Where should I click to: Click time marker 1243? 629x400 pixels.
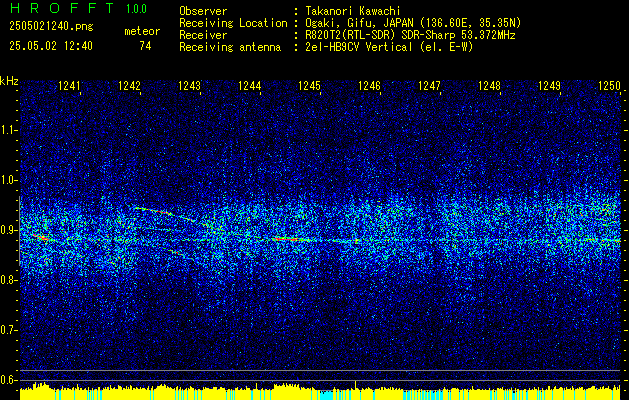189,86
